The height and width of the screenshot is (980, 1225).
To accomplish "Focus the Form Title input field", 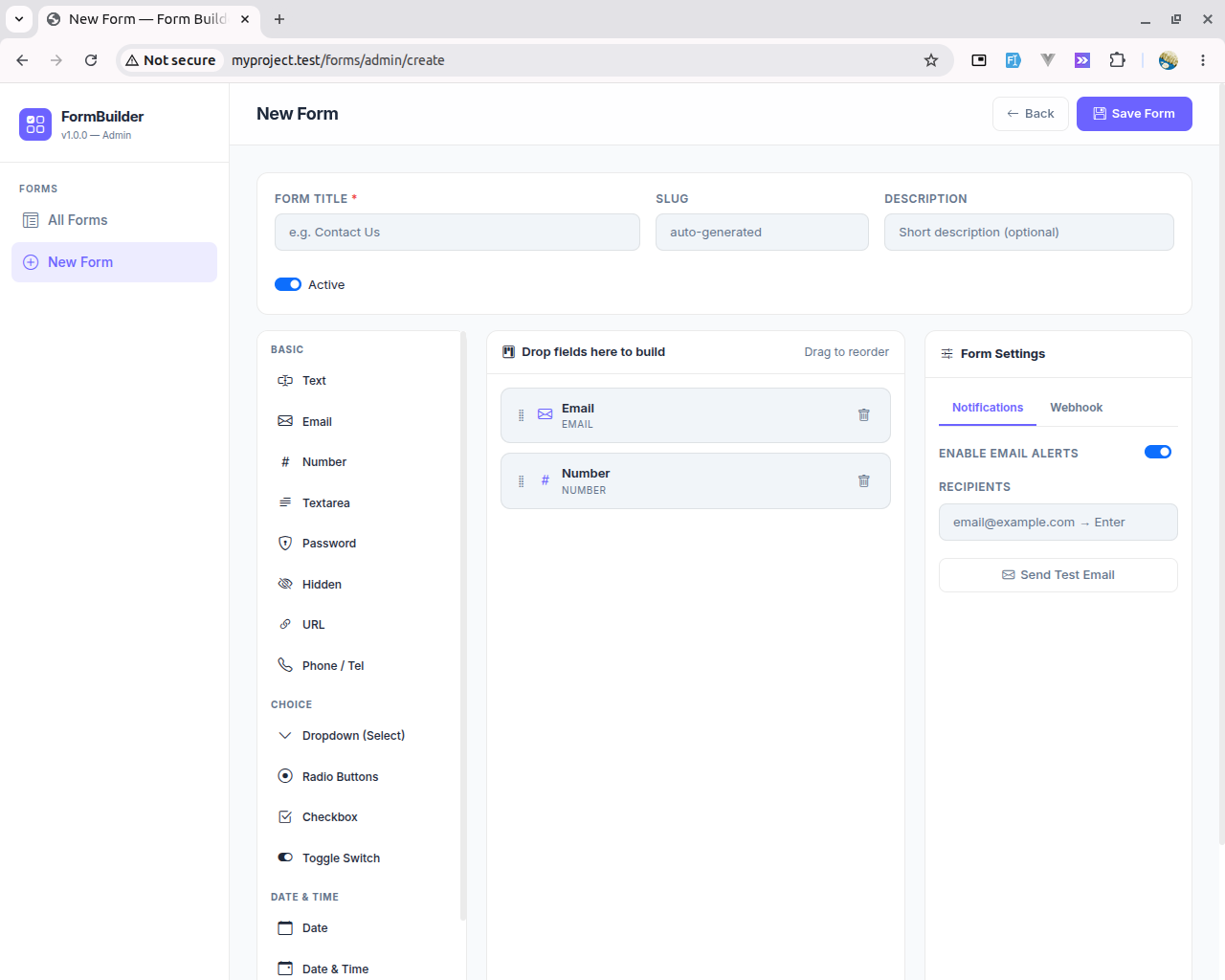I will [457, 233].
